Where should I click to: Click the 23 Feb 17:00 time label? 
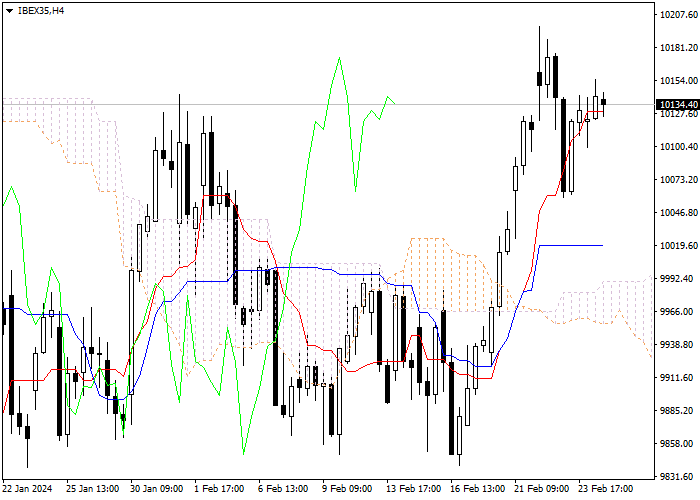click(x=606, y=489)
